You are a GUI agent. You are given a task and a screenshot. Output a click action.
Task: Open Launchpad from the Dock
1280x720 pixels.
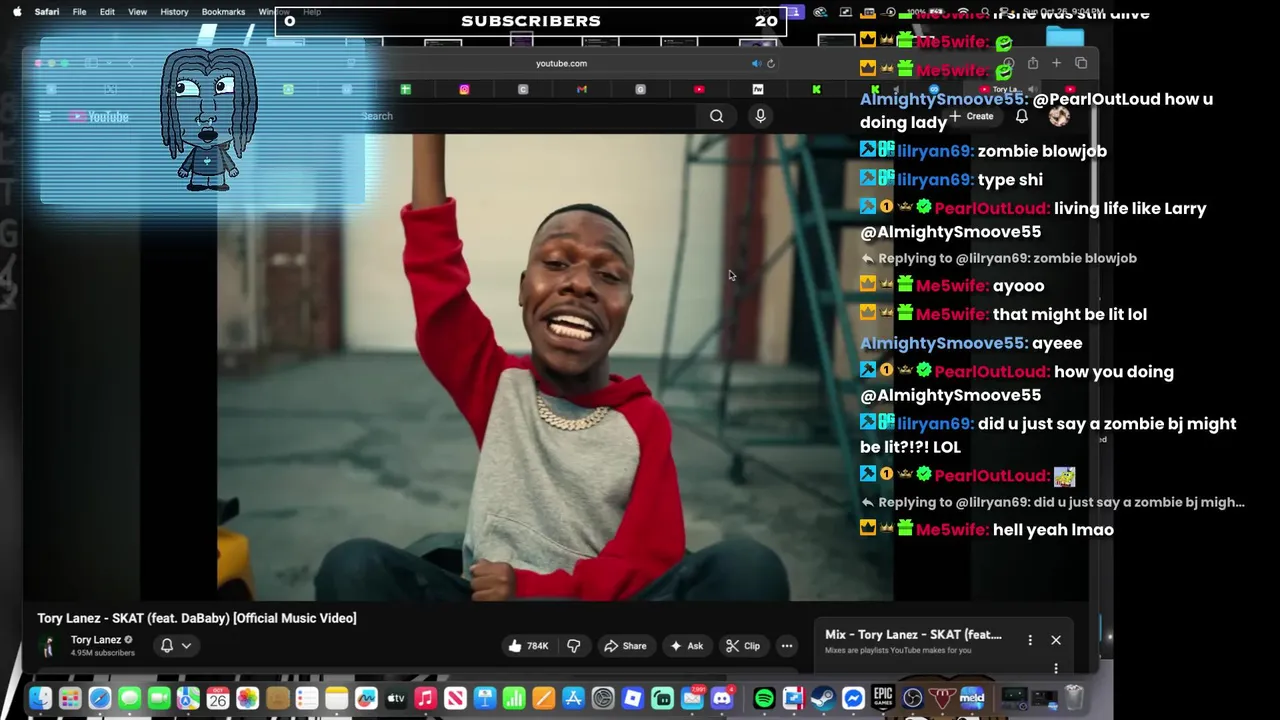point(70,698)
